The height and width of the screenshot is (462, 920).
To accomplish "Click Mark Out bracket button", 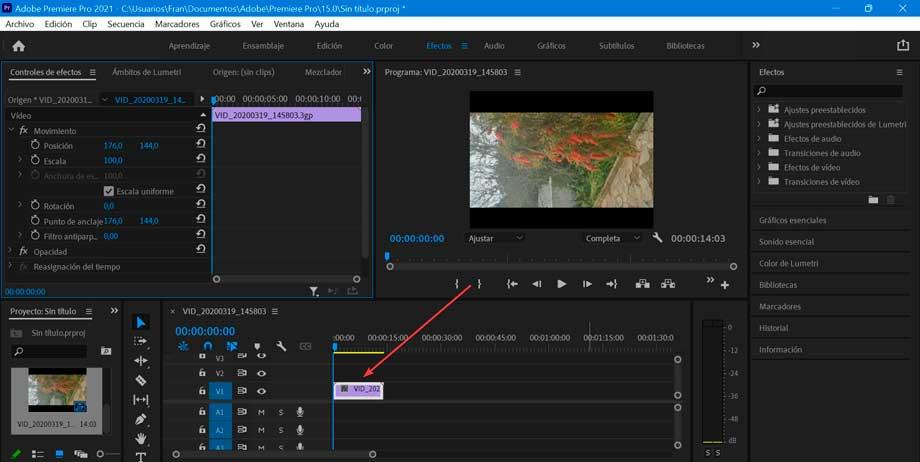I will [479, 284].
